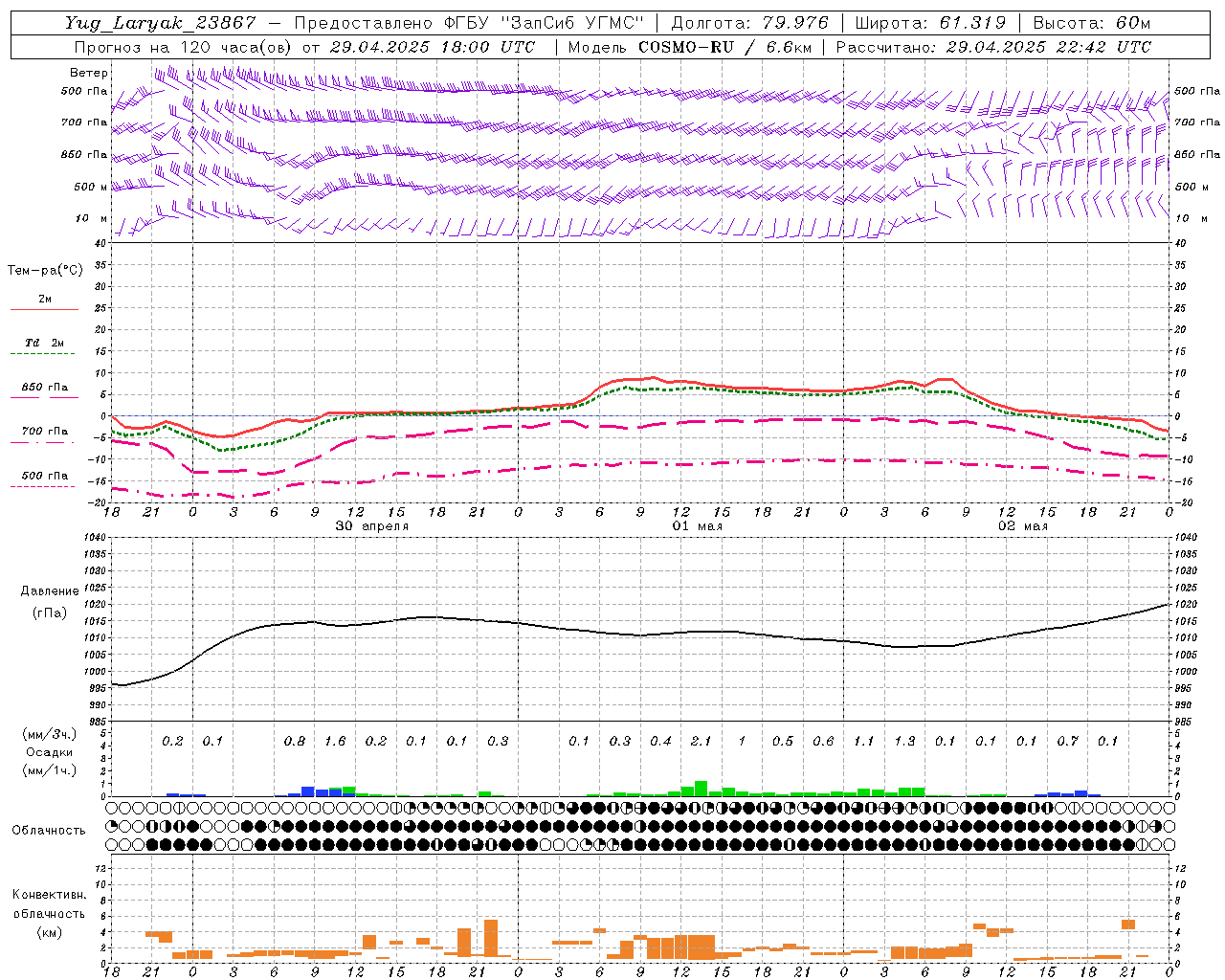This screenshot has height=980, width=1225.
Task: Click precipitation value 1.1
Action: point(863,741)
